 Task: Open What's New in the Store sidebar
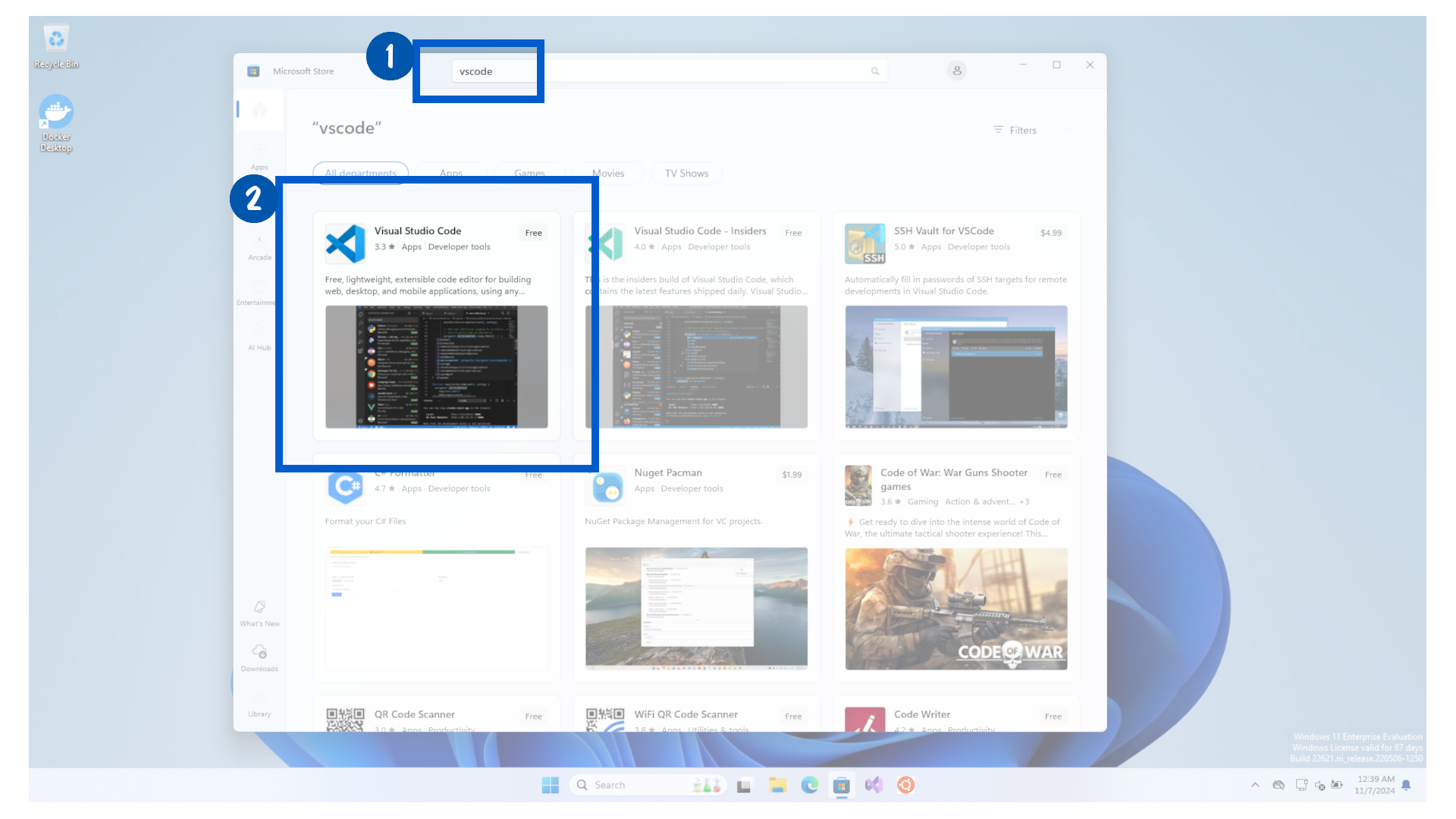click(x=259, y=613)
